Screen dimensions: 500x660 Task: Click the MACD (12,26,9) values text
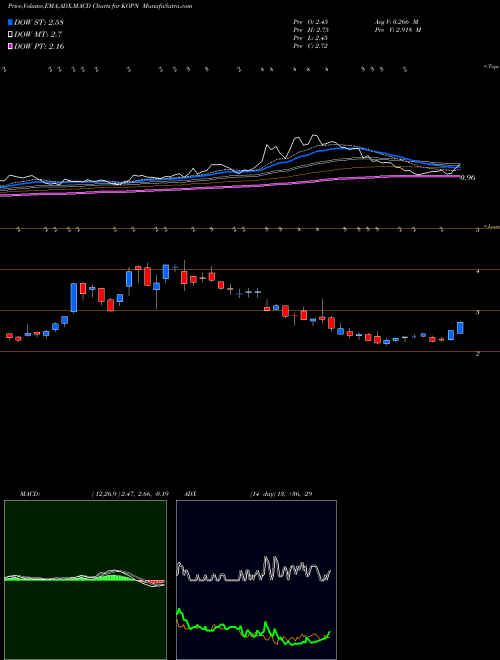(130, 494)
